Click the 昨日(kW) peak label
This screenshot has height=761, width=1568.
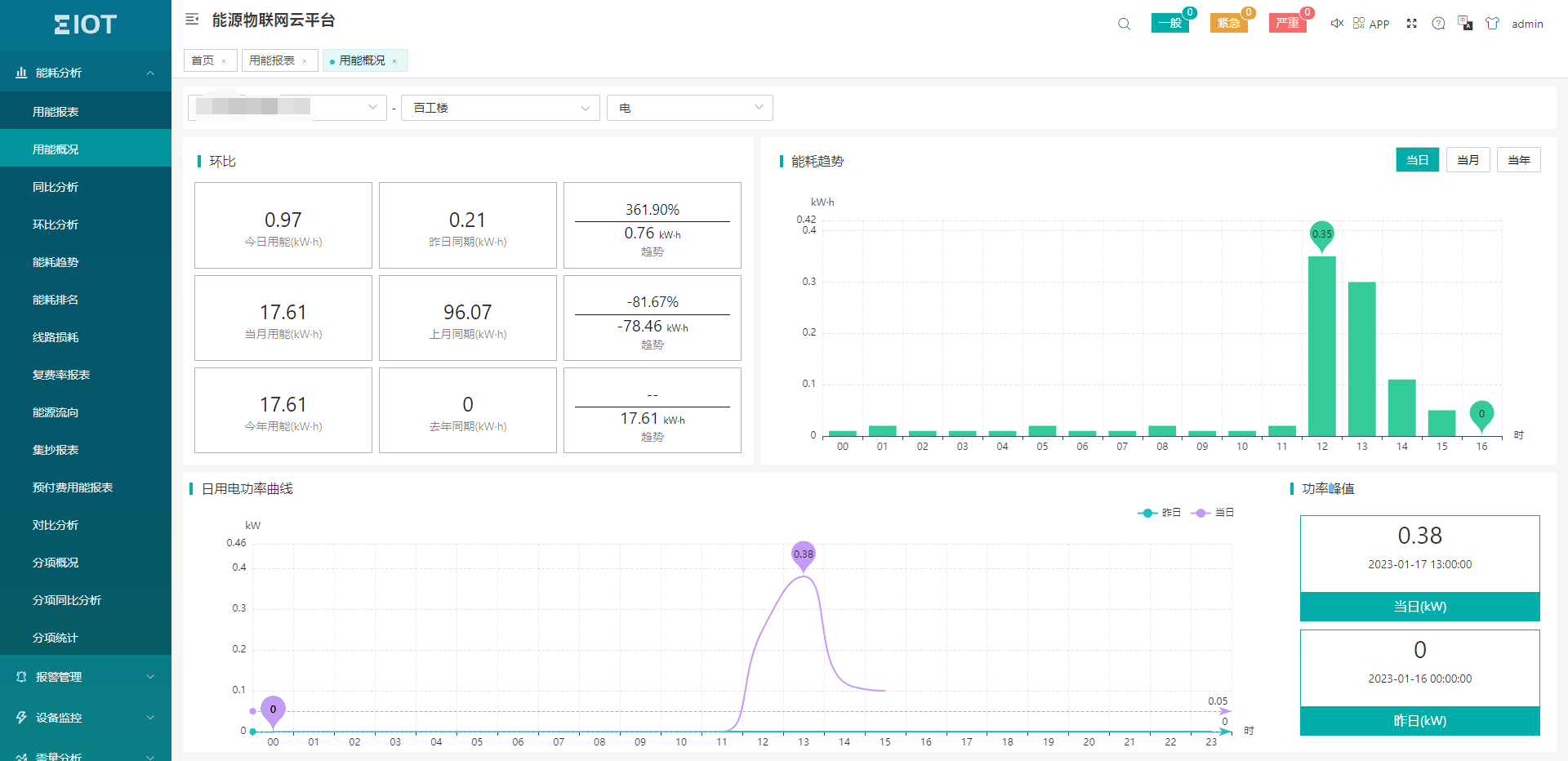coord(1420,721)
